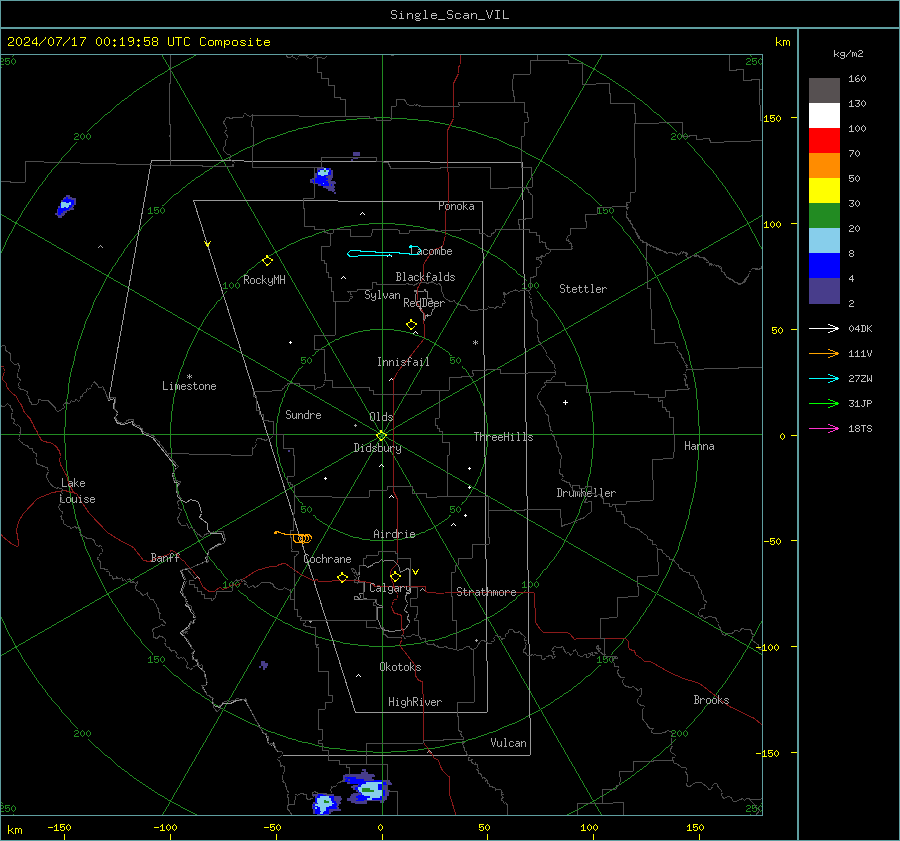Image resolution: width=900 pixels, height=841 pixels.
Task: Click the Ponoka town label
Action: coord(456,206)
